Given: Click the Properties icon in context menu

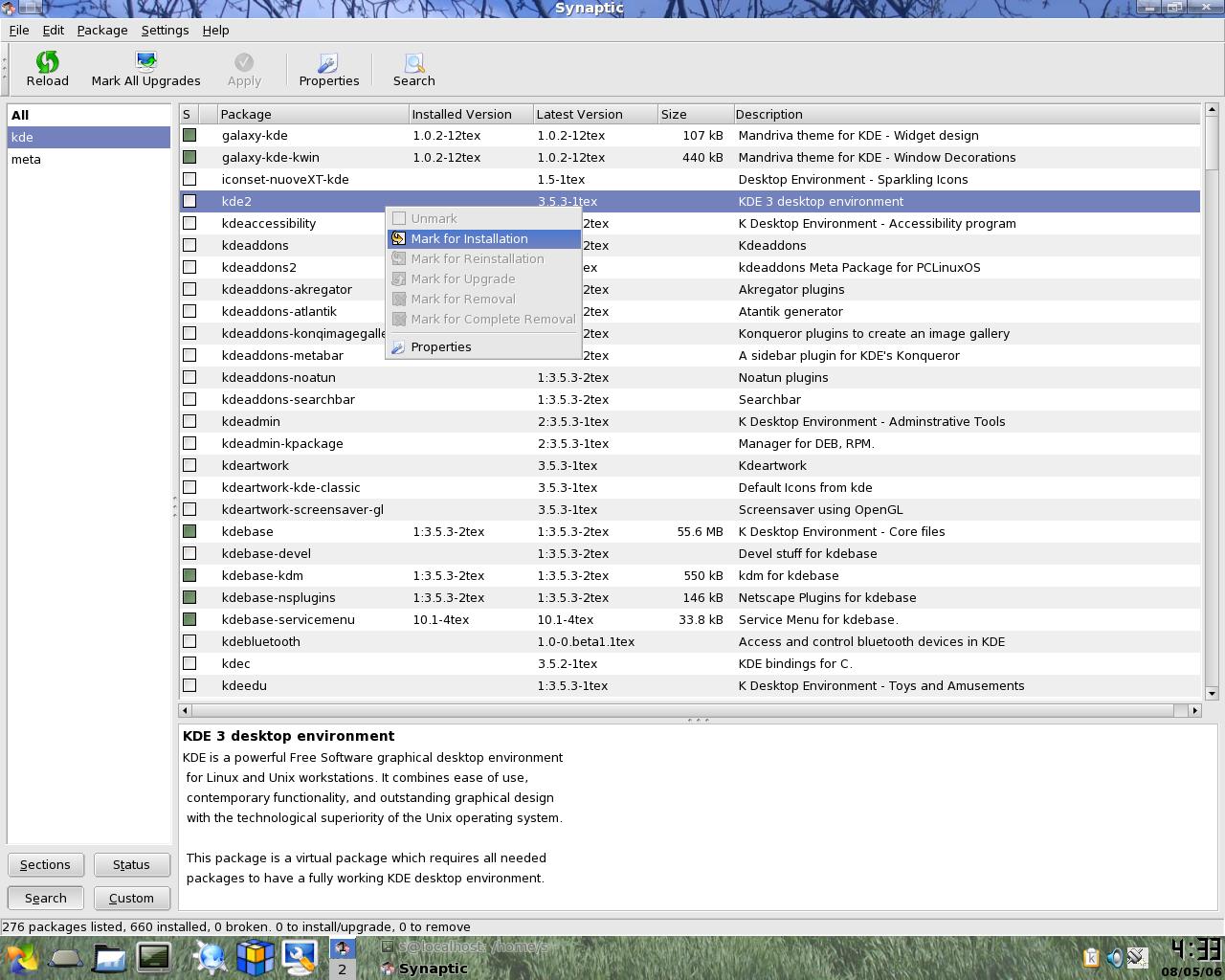Looking at the screenshot, I should pyautogui.click(x=399, y=346).
